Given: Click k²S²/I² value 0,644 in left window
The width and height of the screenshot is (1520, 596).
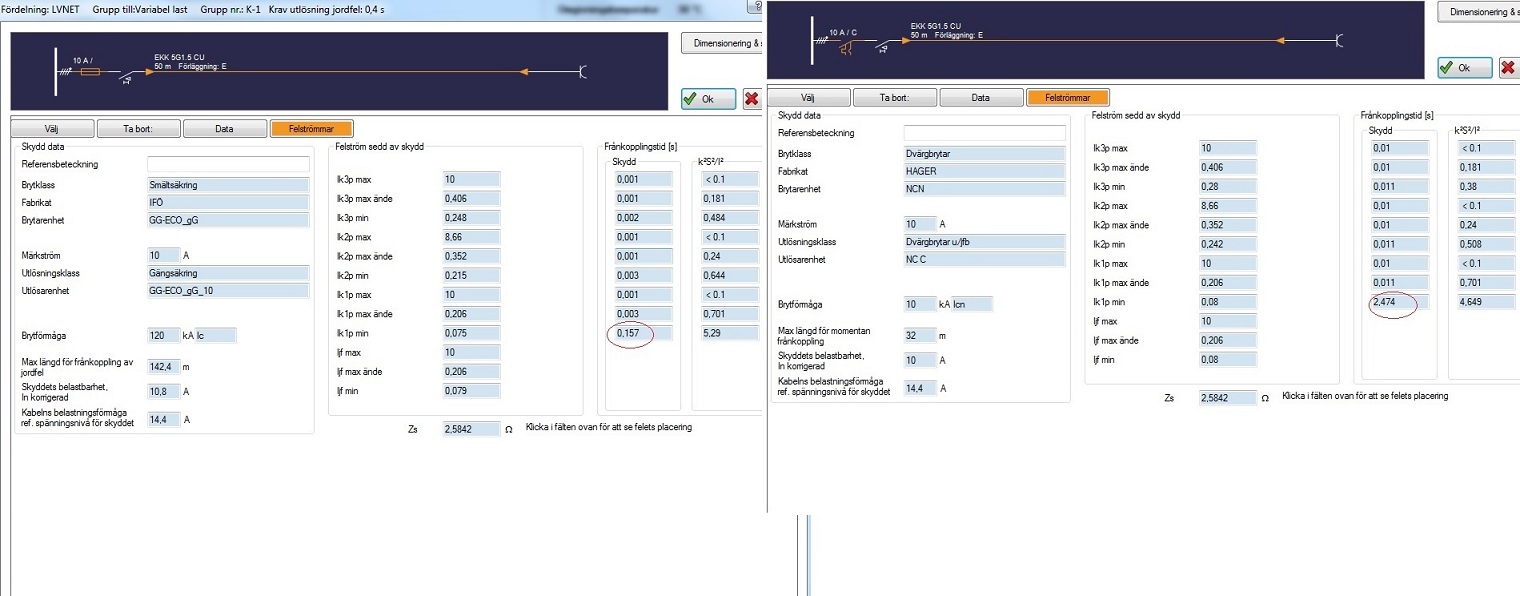Looking at the screenshot, I should tap(728, 275).
